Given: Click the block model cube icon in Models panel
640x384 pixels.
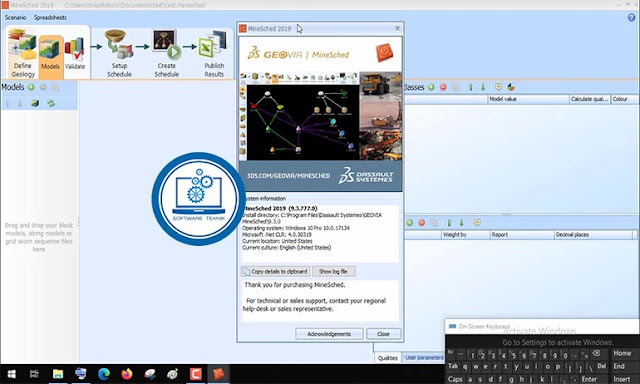Looking at the screenshot, I should (x=35, y=104).
